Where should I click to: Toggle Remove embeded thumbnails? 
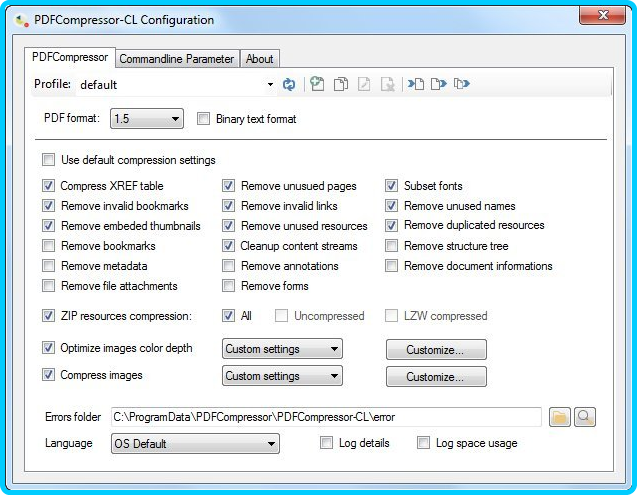(48, 226)
